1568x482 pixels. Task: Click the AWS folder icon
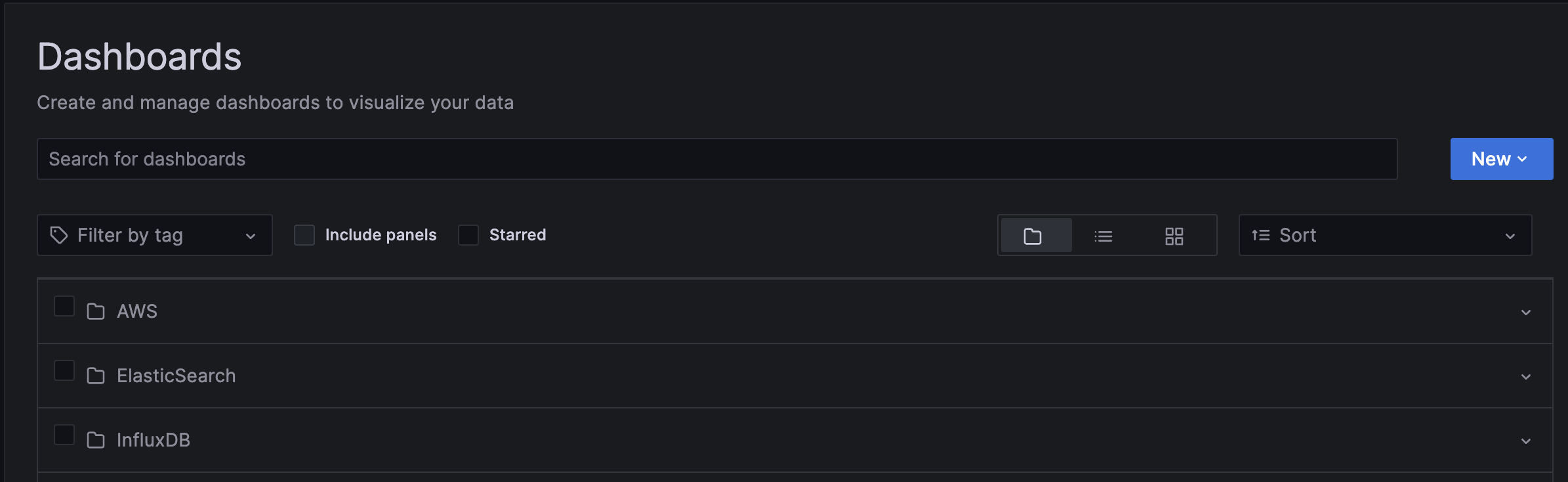tap(96, 311)
